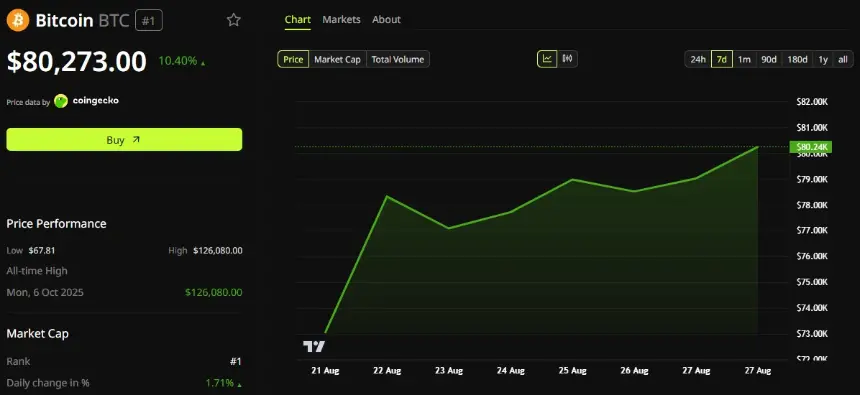Click the $82.00K axis label

pos(812,102)
